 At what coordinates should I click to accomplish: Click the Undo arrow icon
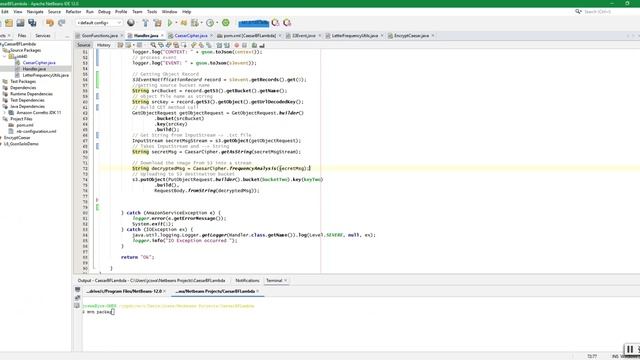(50, 23)
